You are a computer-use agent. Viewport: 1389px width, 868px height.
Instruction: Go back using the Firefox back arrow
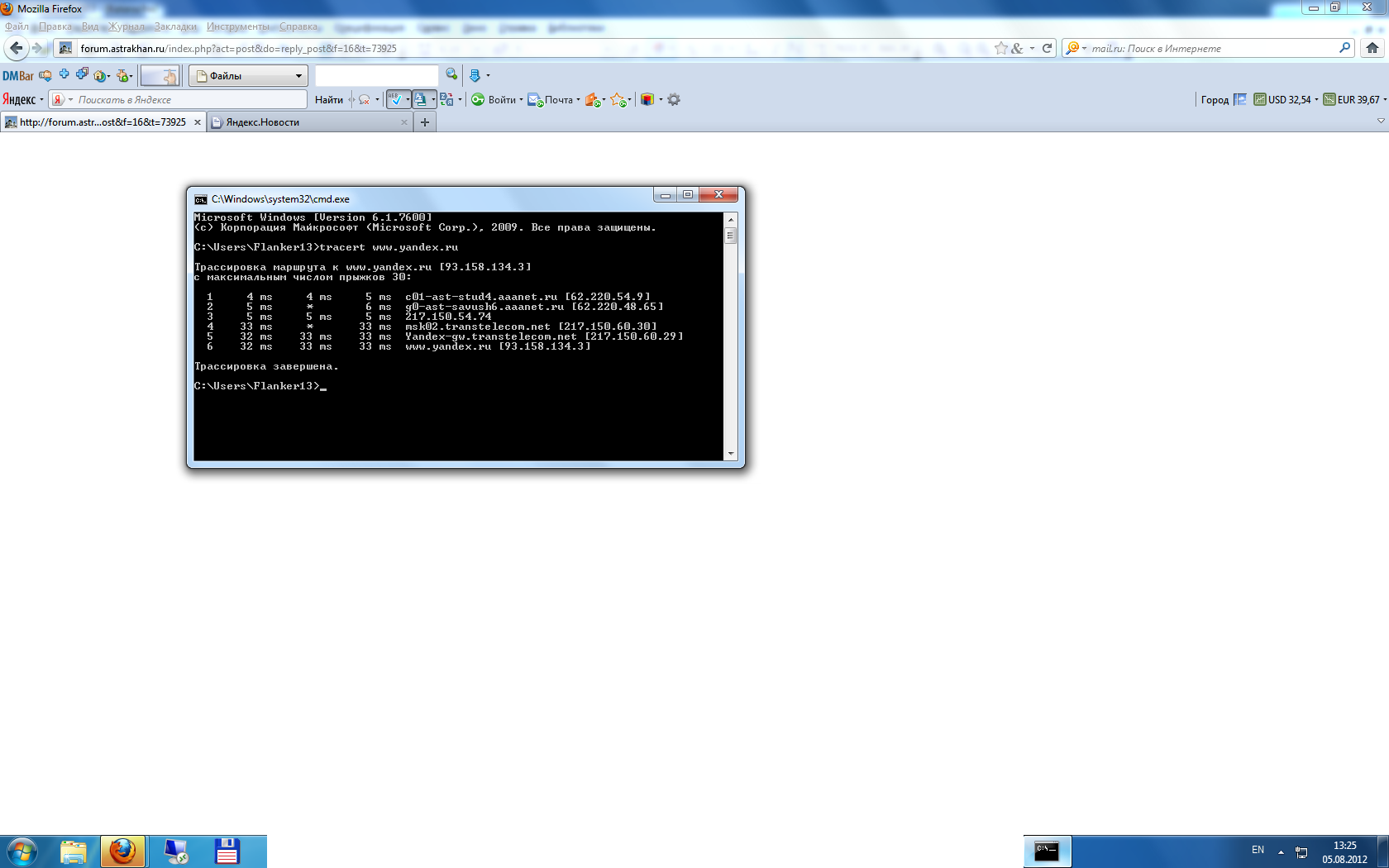16,48
